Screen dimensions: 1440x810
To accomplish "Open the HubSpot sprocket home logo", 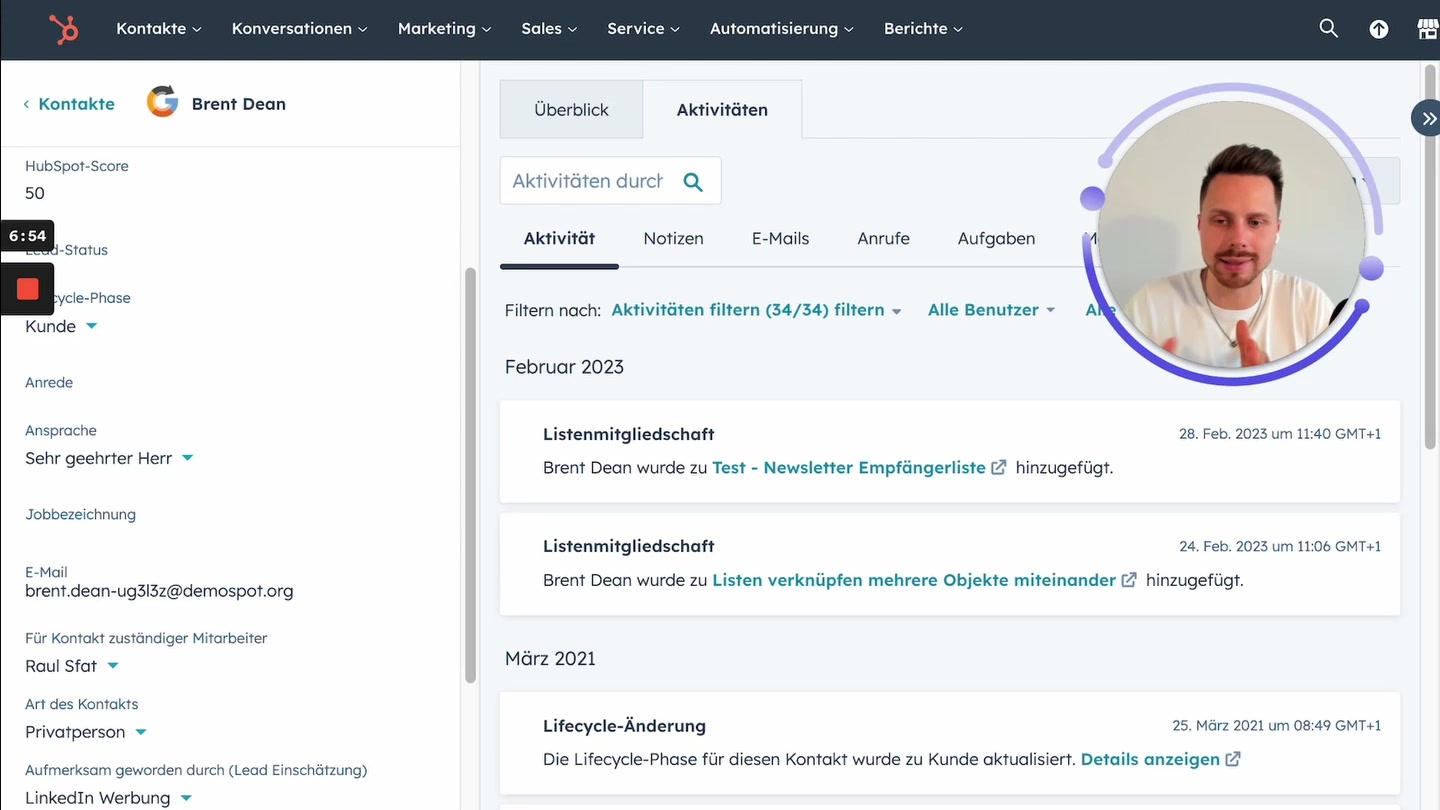I will [64, 29].
